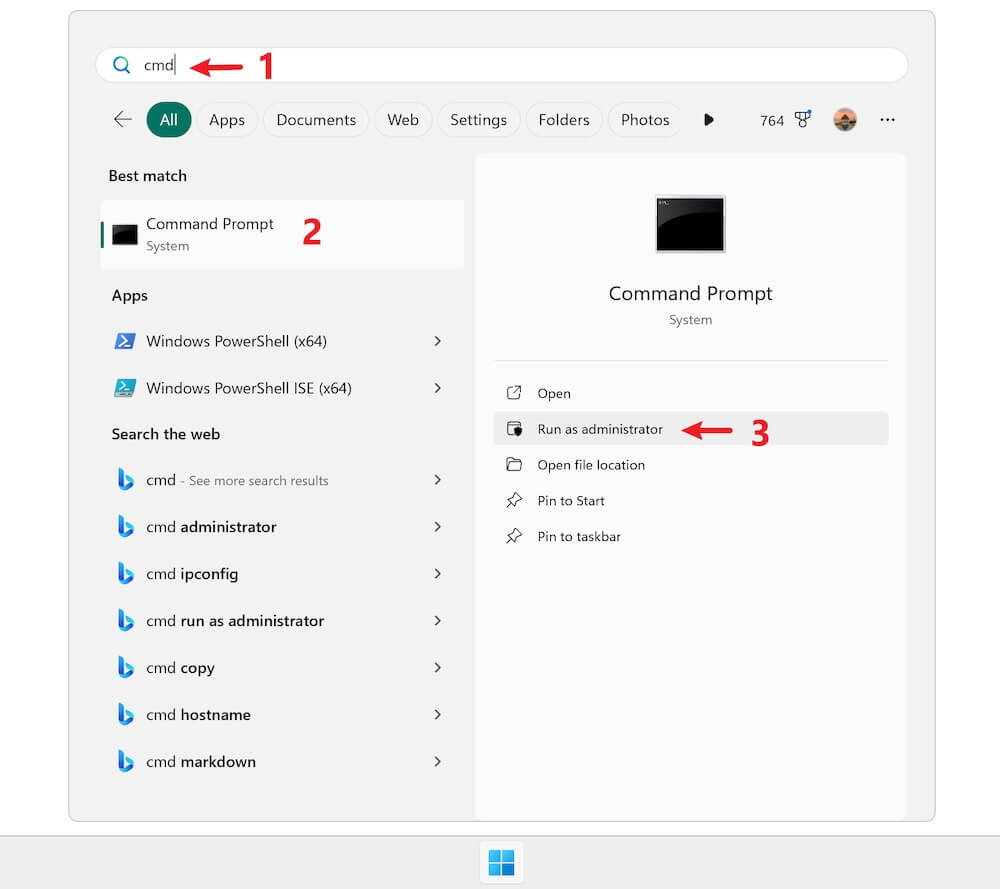Click the Bing icon beside cmd markdown
Viewport: 1000px width, 889px height.
pyautogui.click(x=126, y=761)
